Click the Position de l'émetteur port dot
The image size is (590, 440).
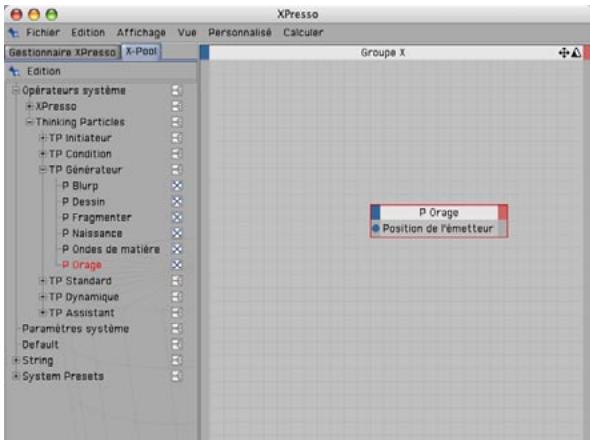point(376,228)
